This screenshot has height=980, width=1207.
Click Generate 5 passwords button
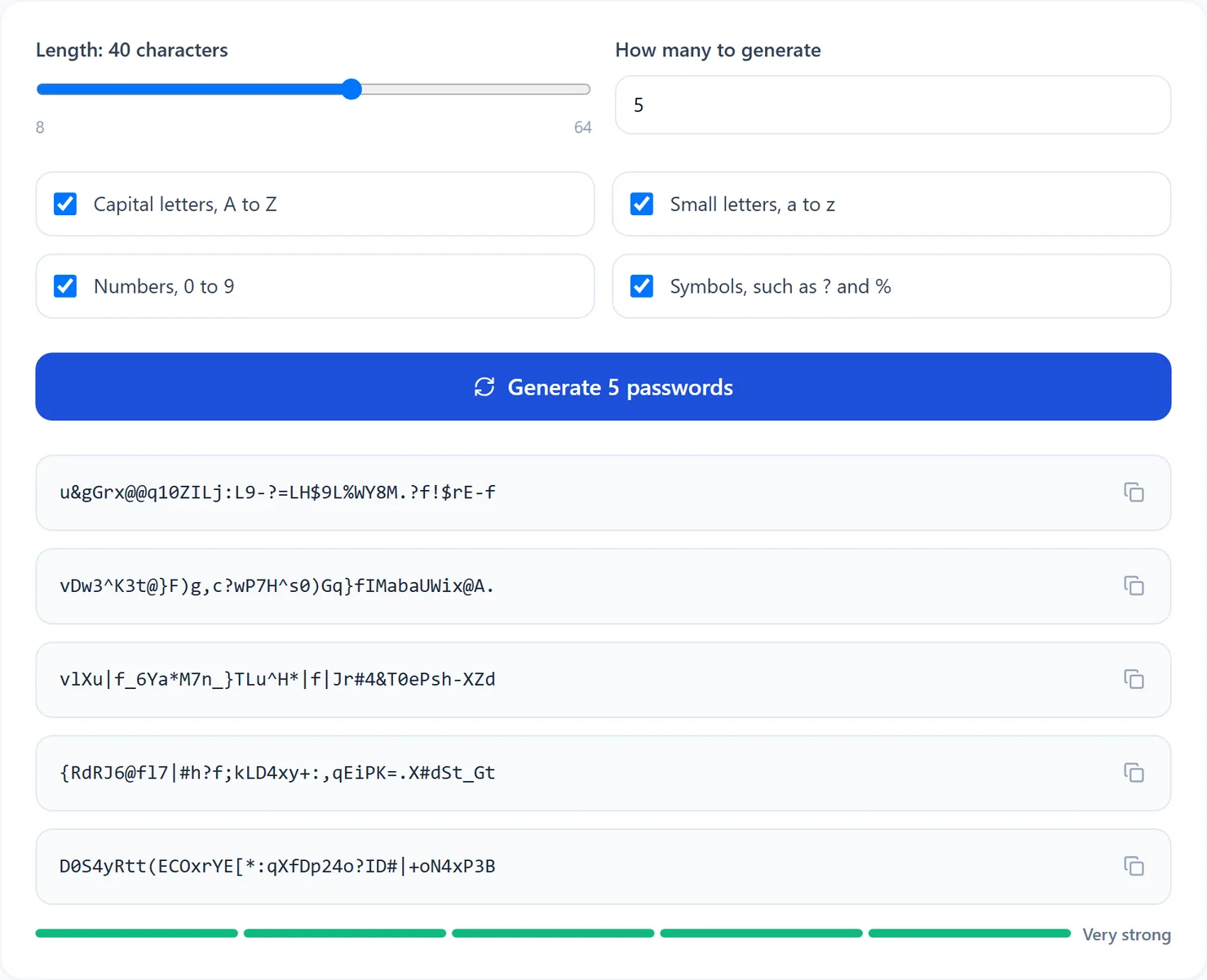click(x=603, y=386)
